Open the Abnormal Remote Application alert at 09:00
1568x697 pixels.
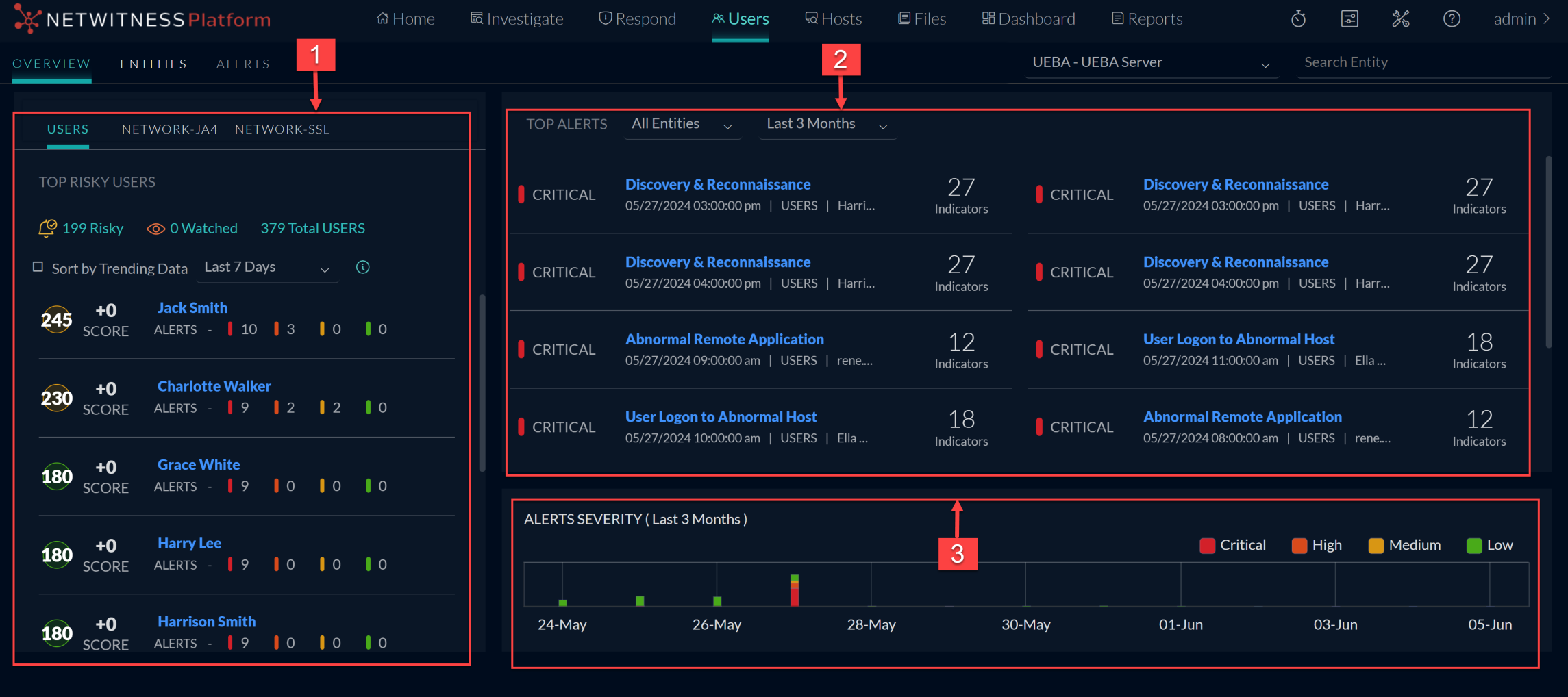pos(724,340)
